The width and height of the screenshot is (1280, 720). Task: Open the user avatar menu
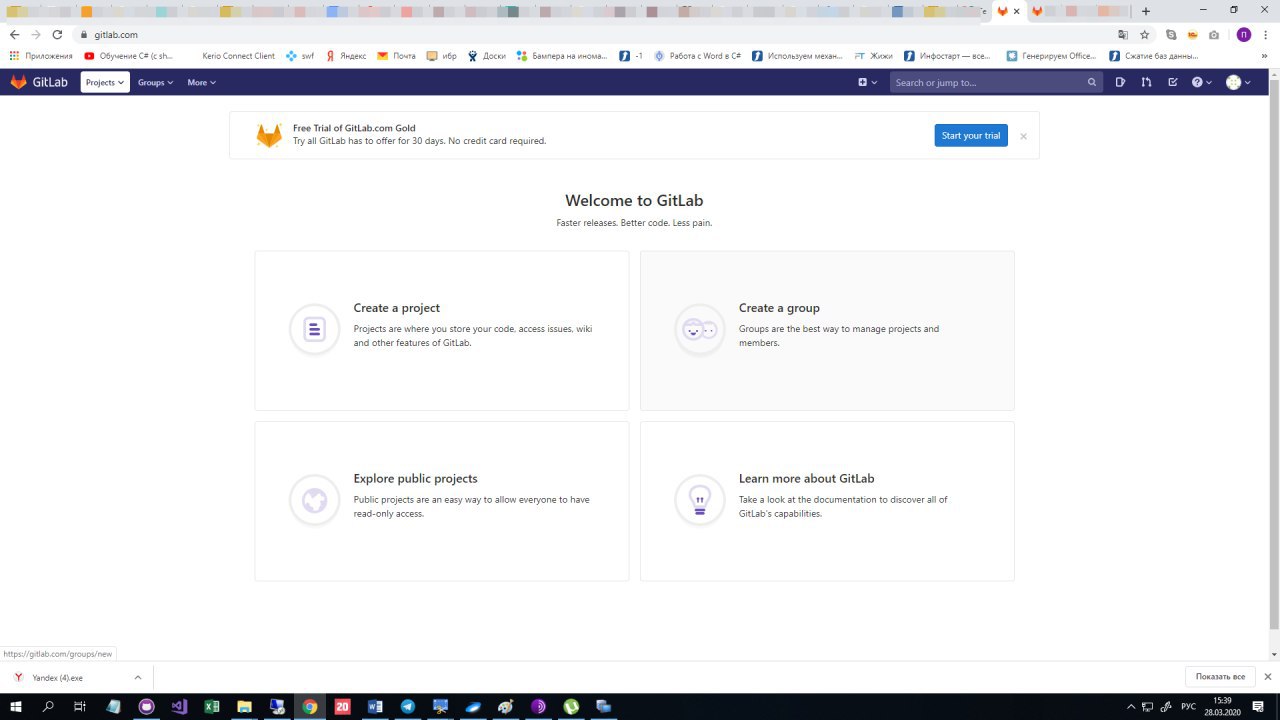[1238, 82]
